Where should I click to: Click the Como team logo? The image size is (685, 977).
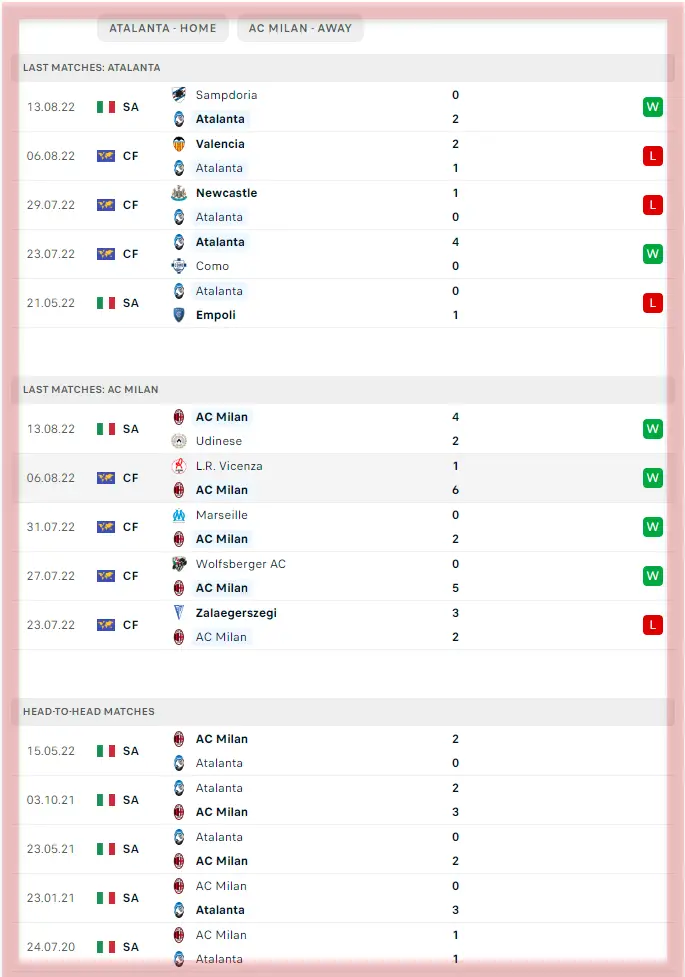click(x=179, y=266)
